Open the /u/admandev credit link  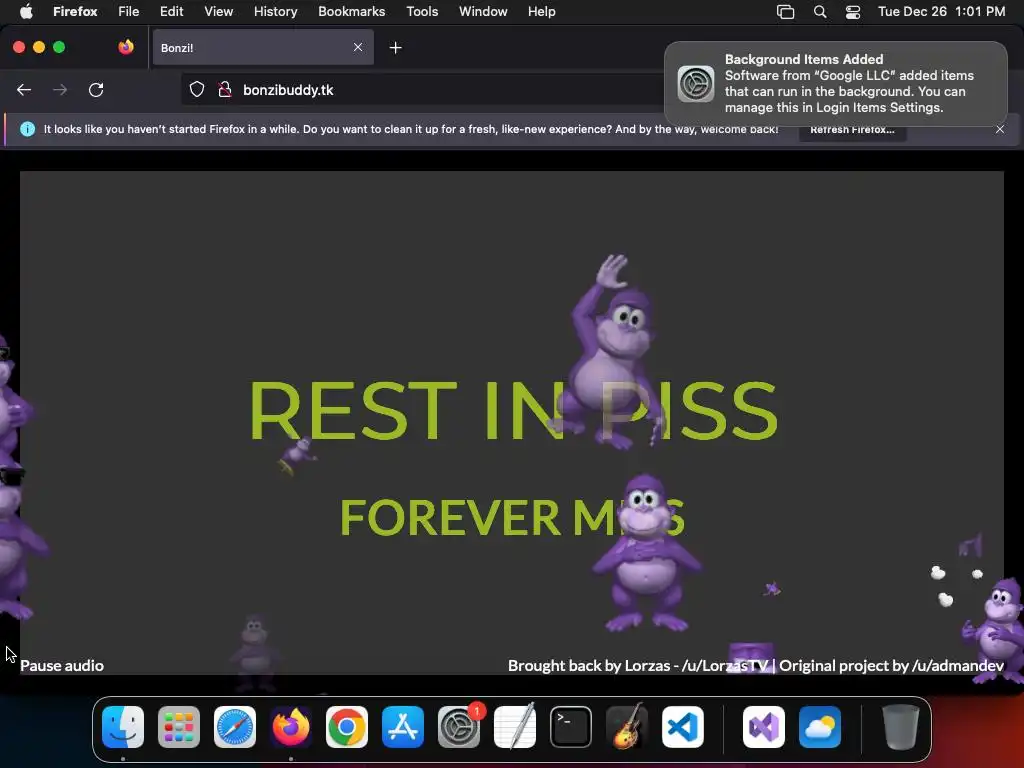[957, 665]
